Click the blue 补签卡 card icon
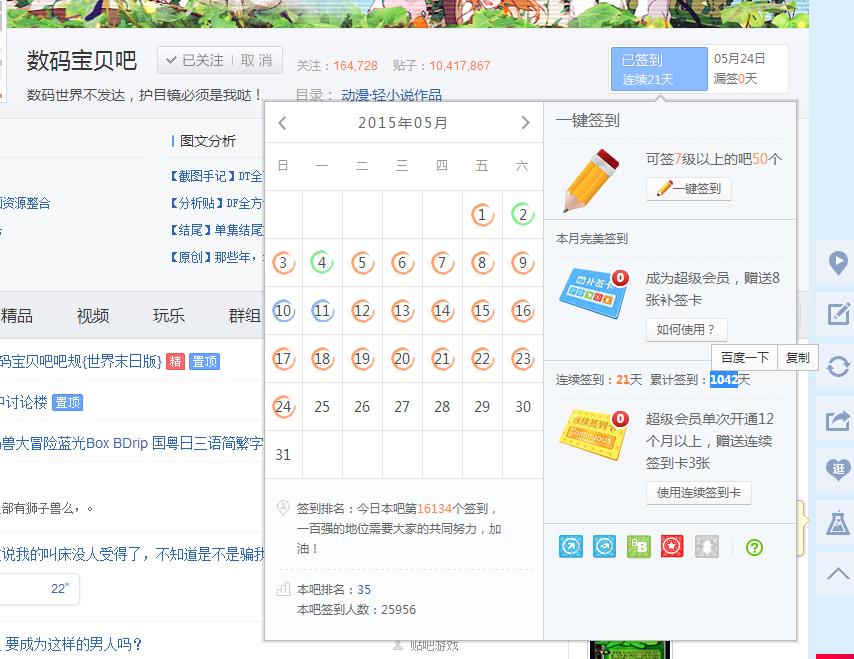The height and width of the screenshot is (659, 854). pyautogui.click(x=594, y=294)
